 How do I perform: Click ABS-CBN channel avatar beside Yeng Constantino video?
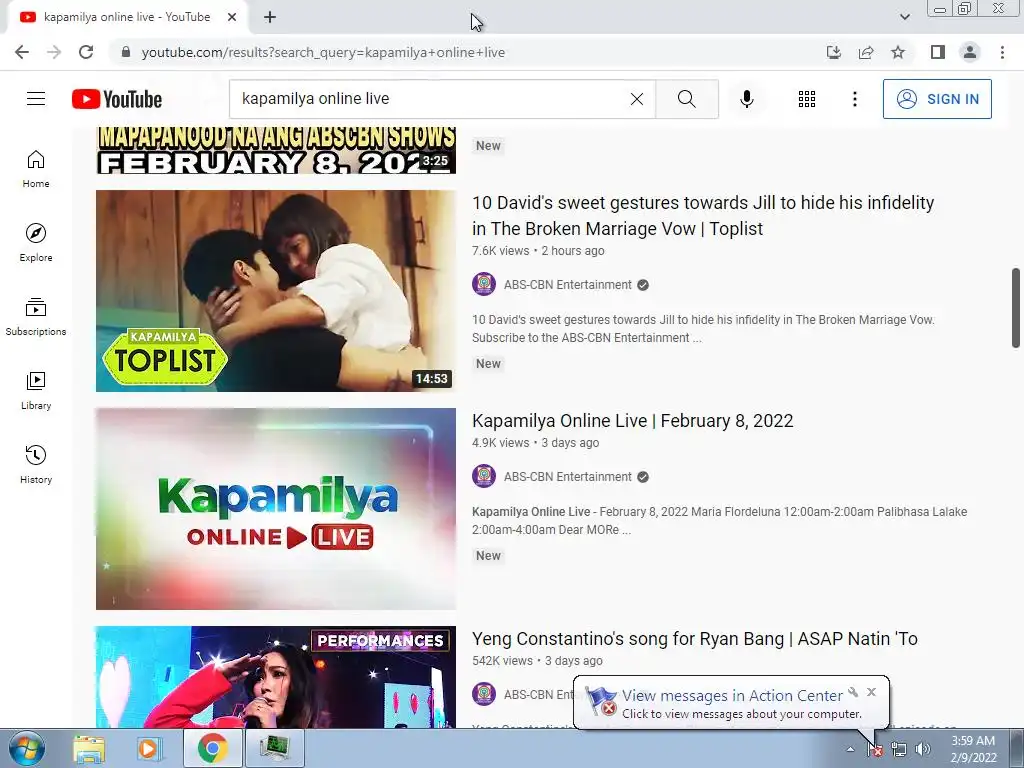pyautogui.click(x=484, y=694)
